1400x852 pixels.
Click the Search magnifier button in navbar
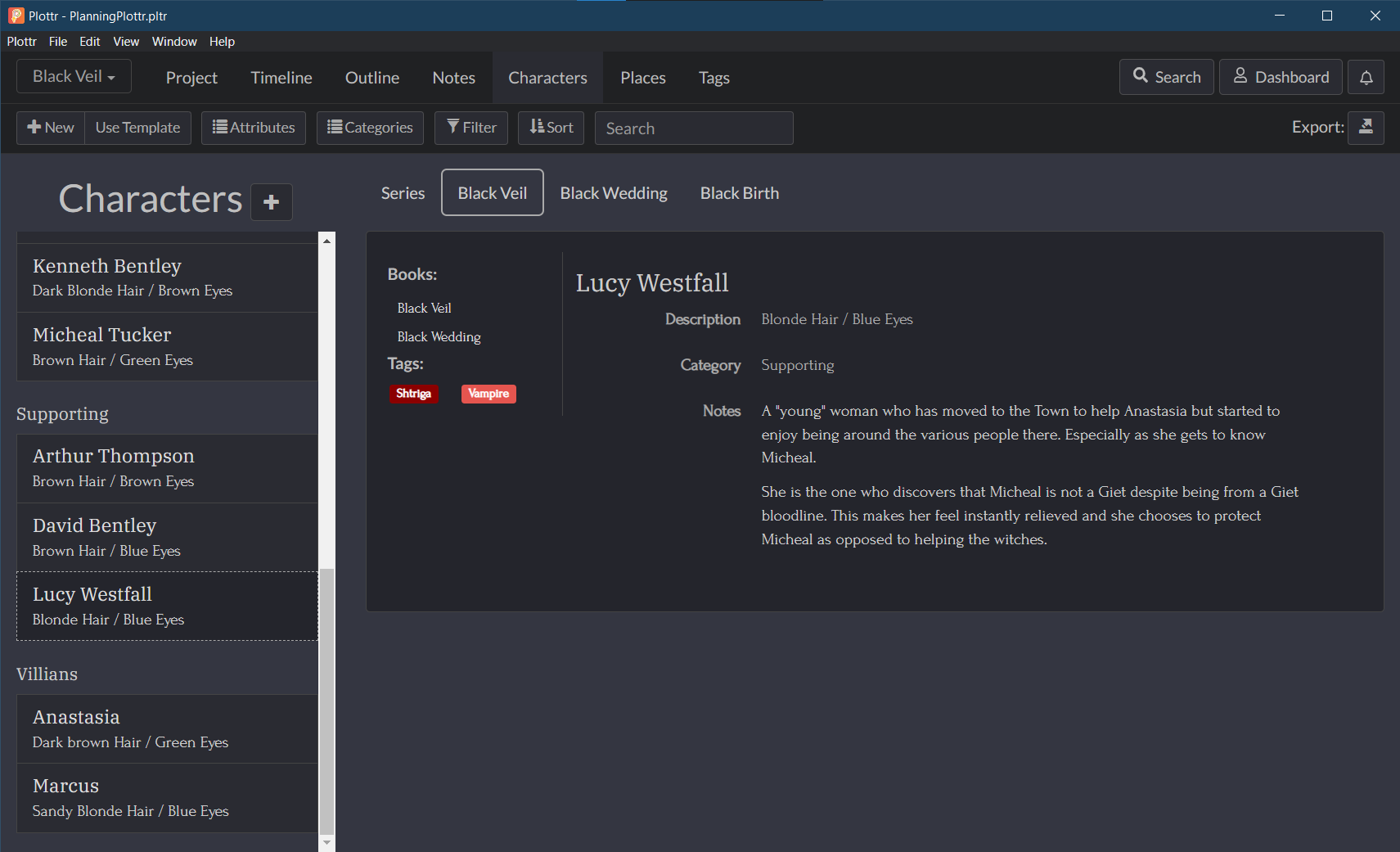[1166, 78]
